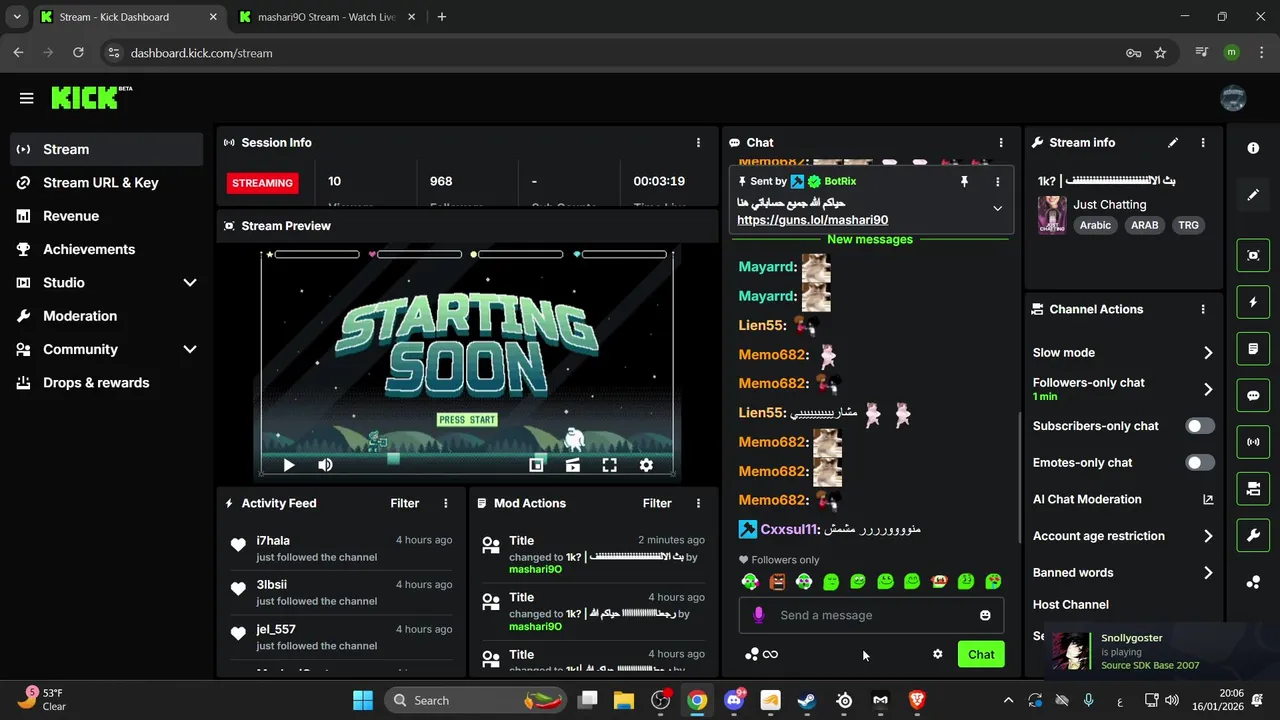This screenshot has height=720, width=1280.
Task: Open AI Chat Moderation external link
Action: pos(1208,499)
